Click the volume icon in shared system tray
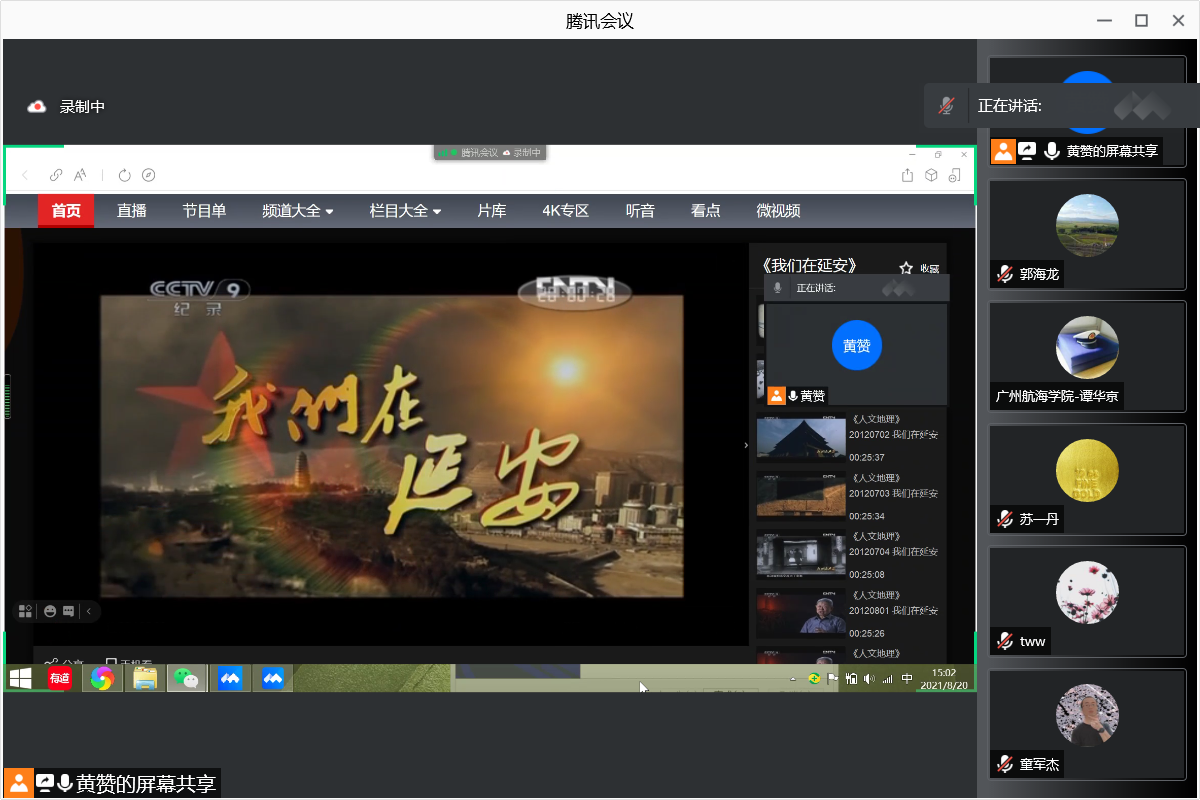The width and height of the screenshot is (1200, 800). click(x=868, y=678)
